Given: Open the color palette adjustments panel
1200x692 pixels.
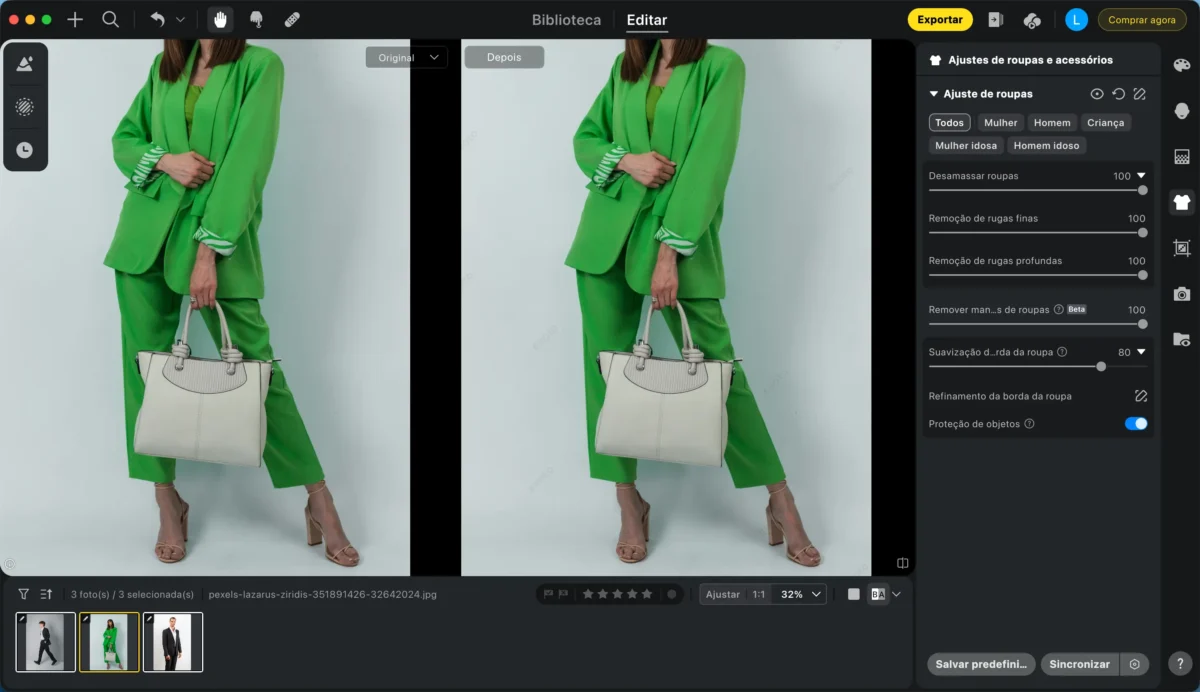Looking at the screenshot, I should pyautogui.click(x=1182, y=65).
